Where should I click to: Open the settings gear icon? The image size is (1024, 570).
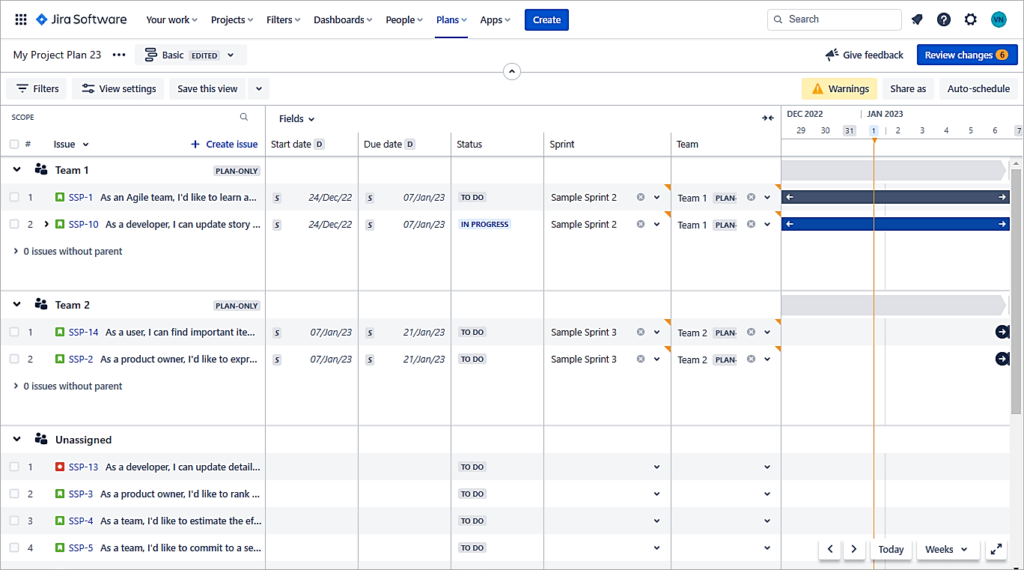pyautogui.click(x=971, y=20)
